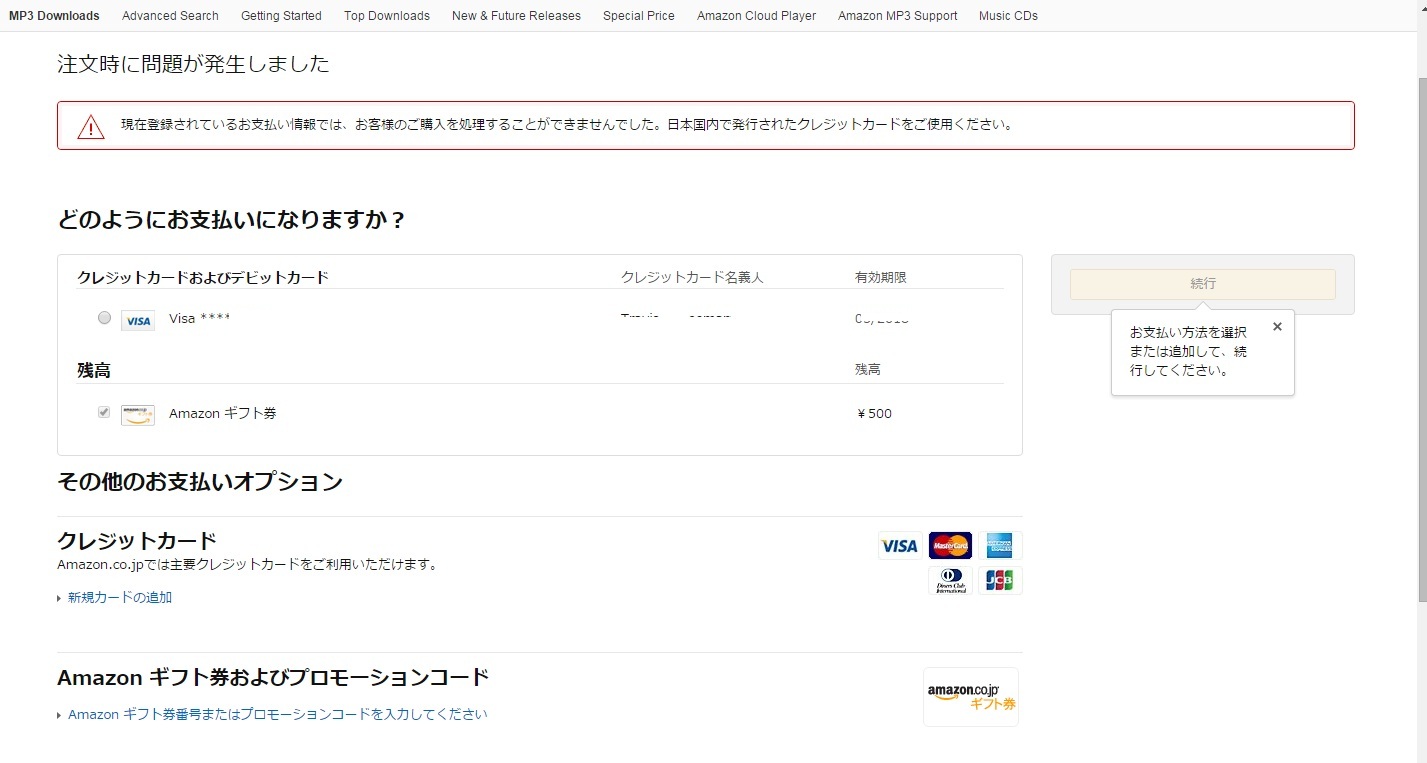Click the JCB card logo
The width and height of the screenshot is (1427, 763).
point(1000,581)
